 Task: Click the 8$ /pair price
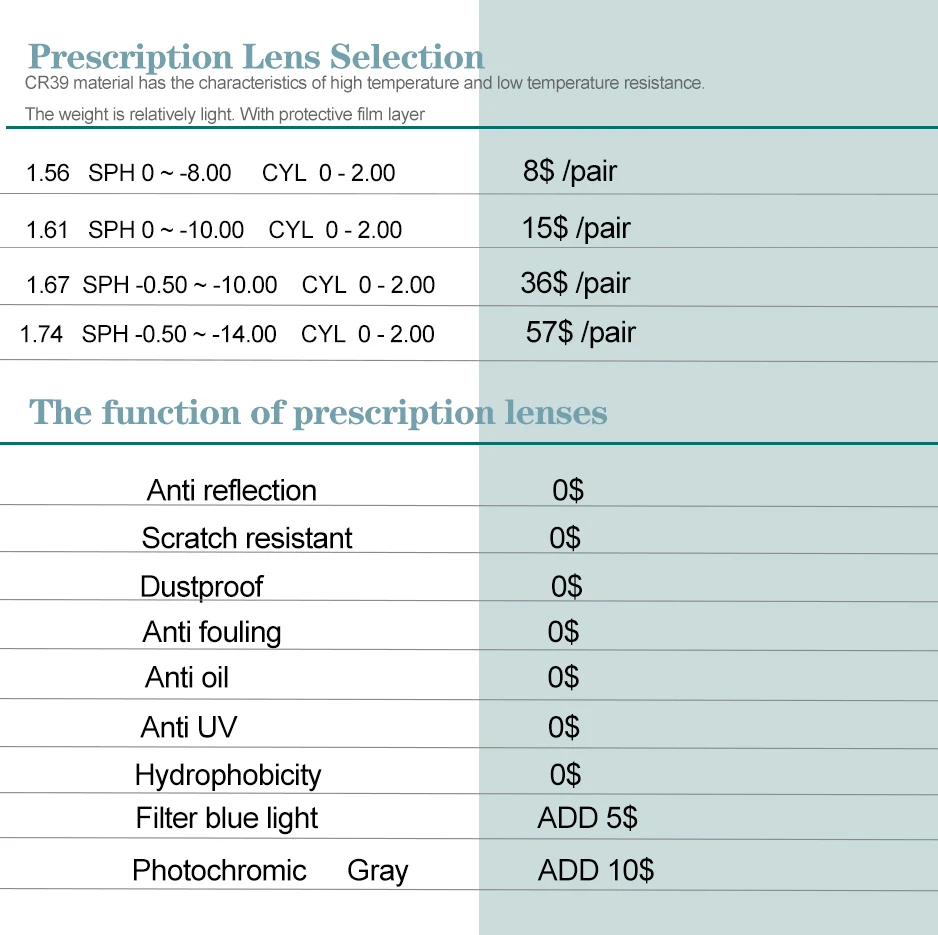pyautogui.click(x=569, y=171)
